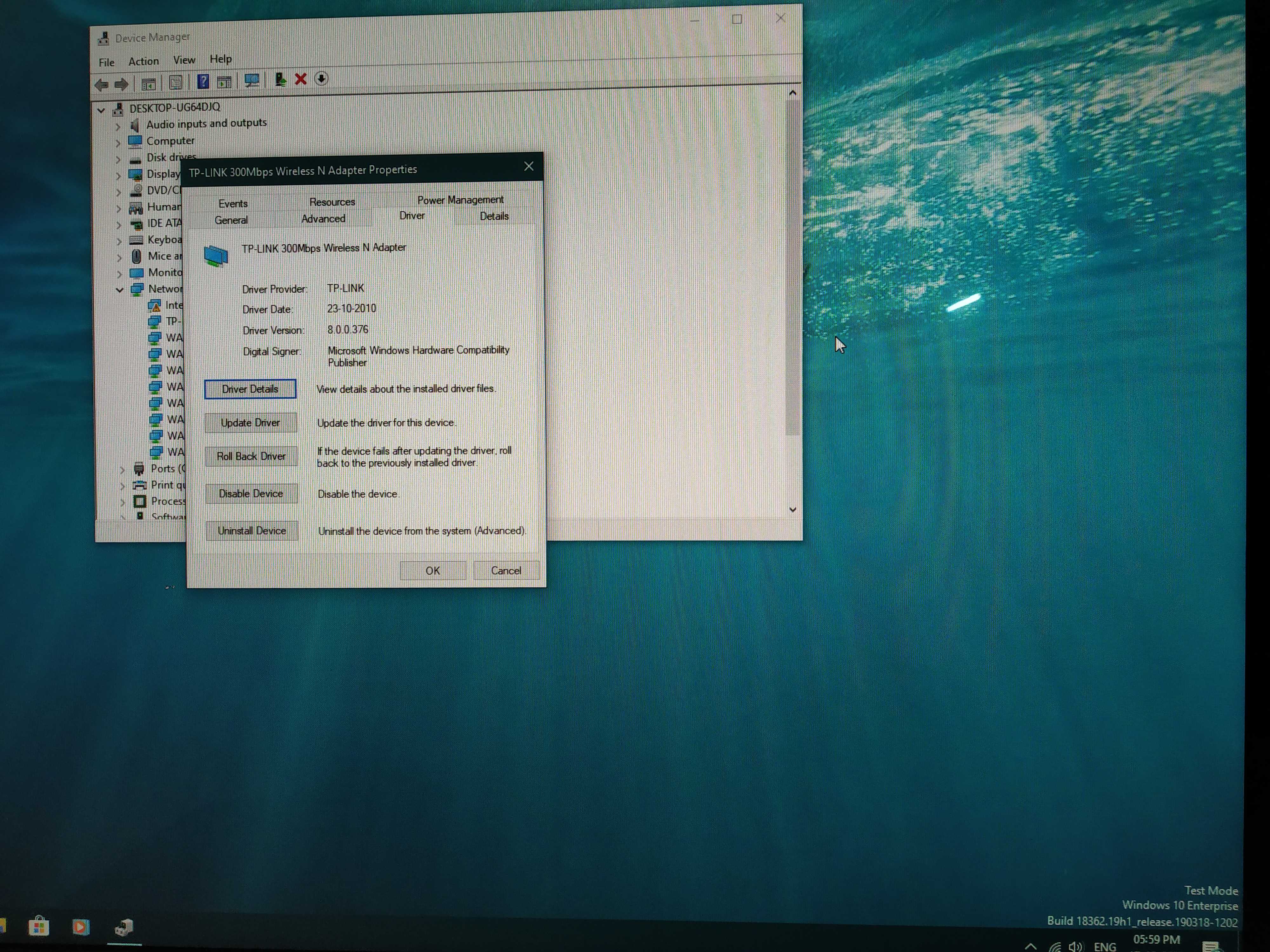Click the scrollbar down arrow in Device Manager
This screenshot has height=952, width=1270.
[x=793, y=510]
